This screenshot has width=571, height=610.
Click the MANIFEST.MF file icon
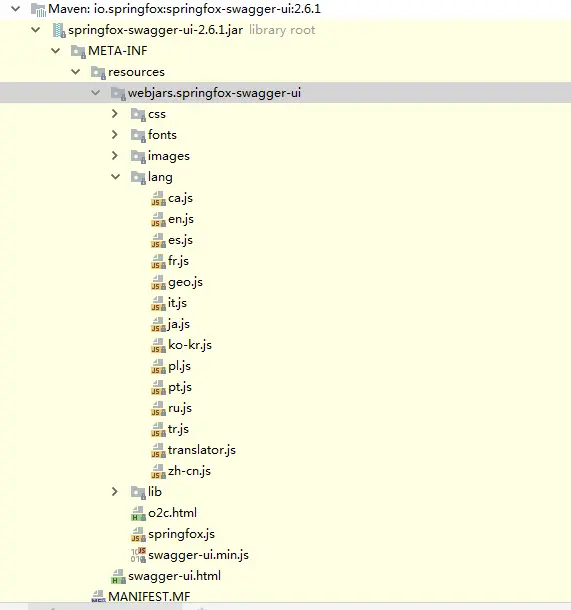98,596
